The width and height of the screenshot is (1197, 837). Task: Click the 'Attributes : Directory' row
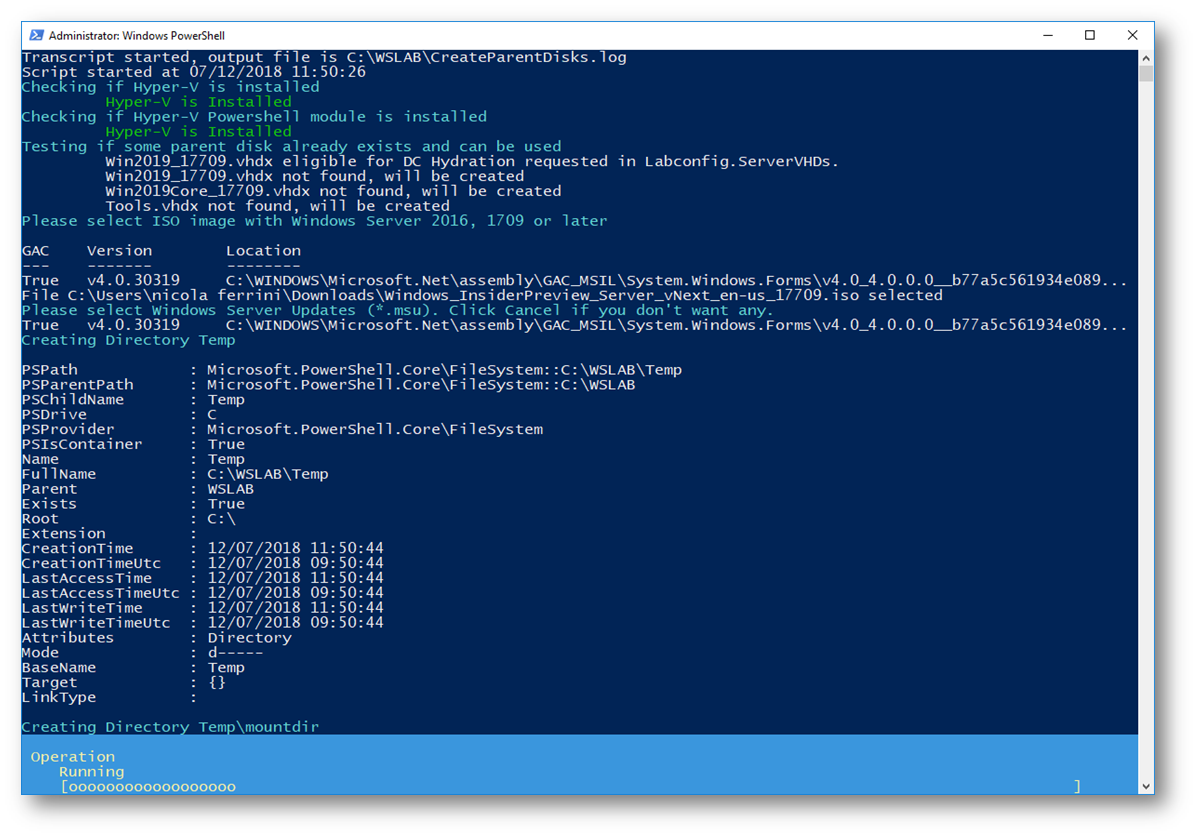tap(156, 638)
